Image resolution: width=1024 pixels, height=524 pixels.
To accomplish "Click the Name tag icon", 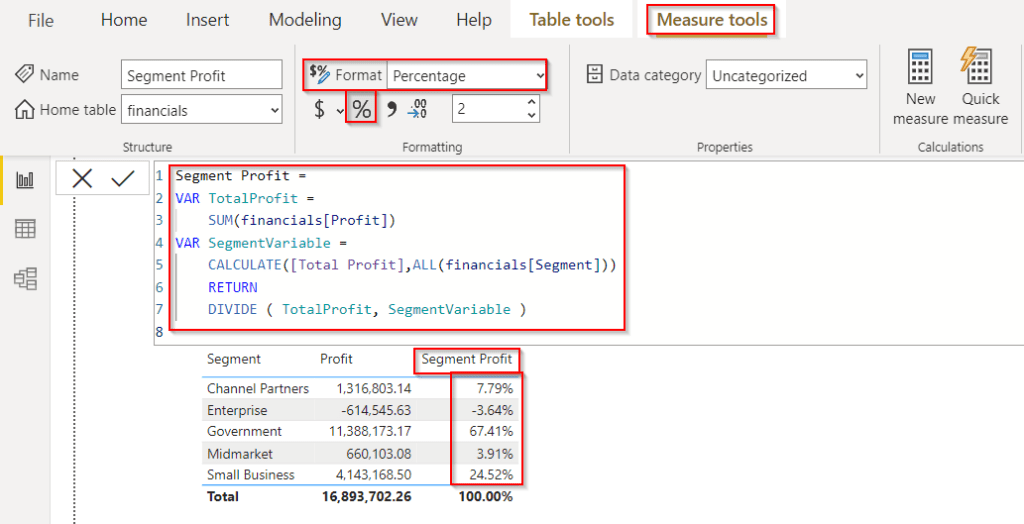I will [x=24, y=74].
